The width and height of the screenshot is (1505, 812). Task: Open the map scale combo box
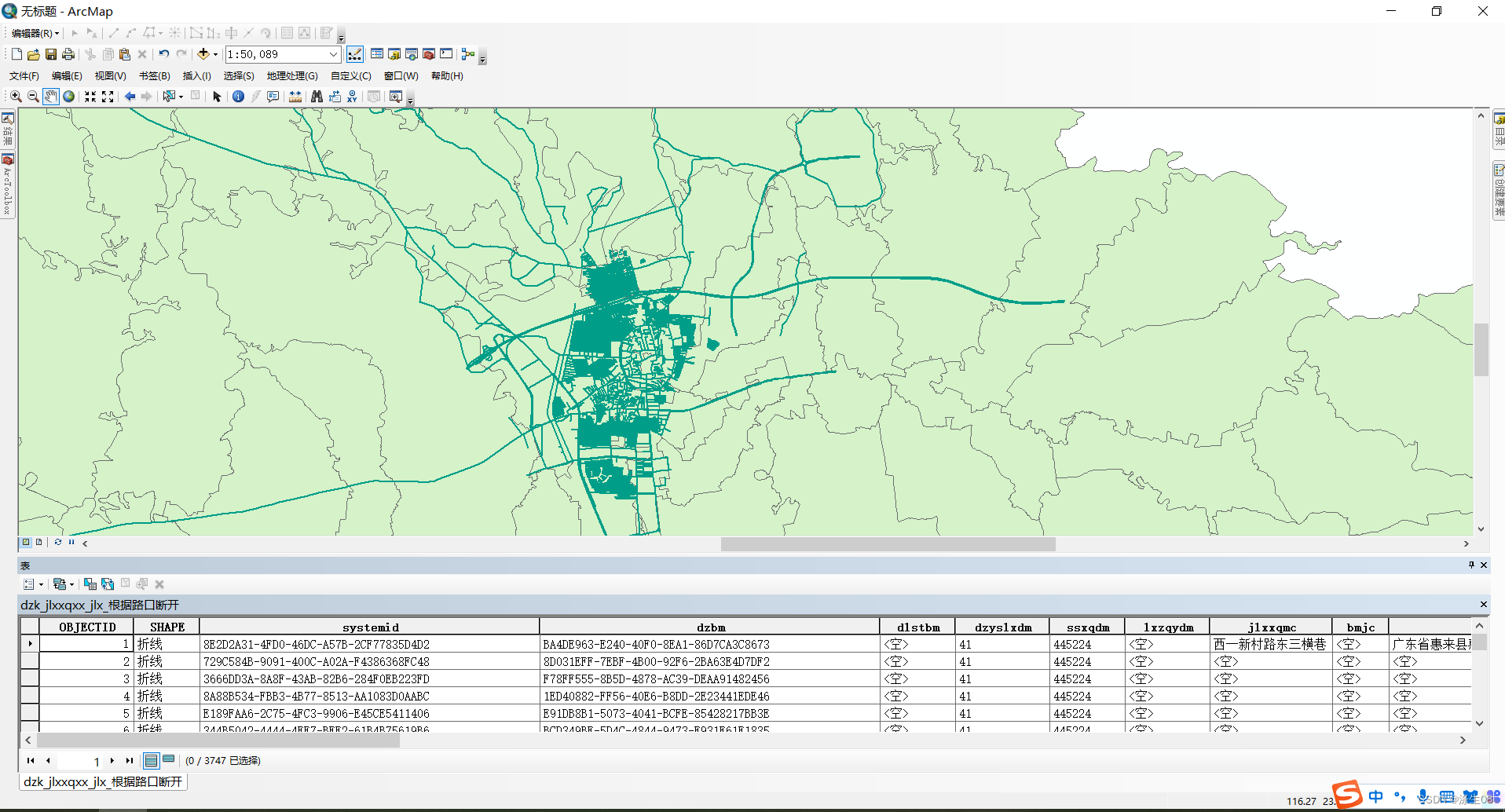283,54
